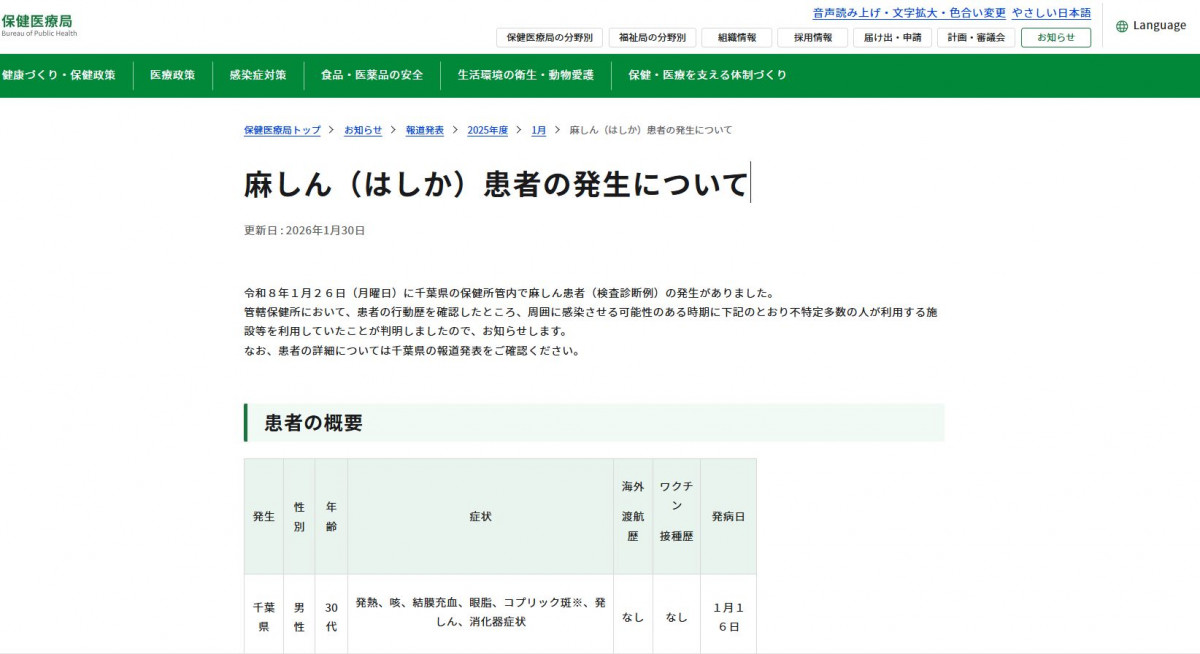The height and width of the screenshot is (654, 1200).
Task: Open 健康づくり・保健政策 menu
Action: click(x=58, y=75)
